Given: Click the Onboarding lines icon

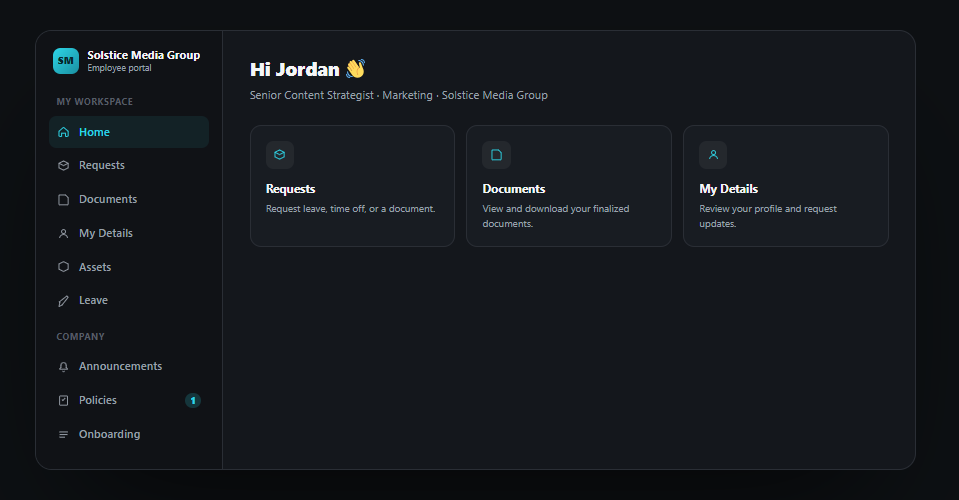Looking at the screenshot, I should (64, 435).
